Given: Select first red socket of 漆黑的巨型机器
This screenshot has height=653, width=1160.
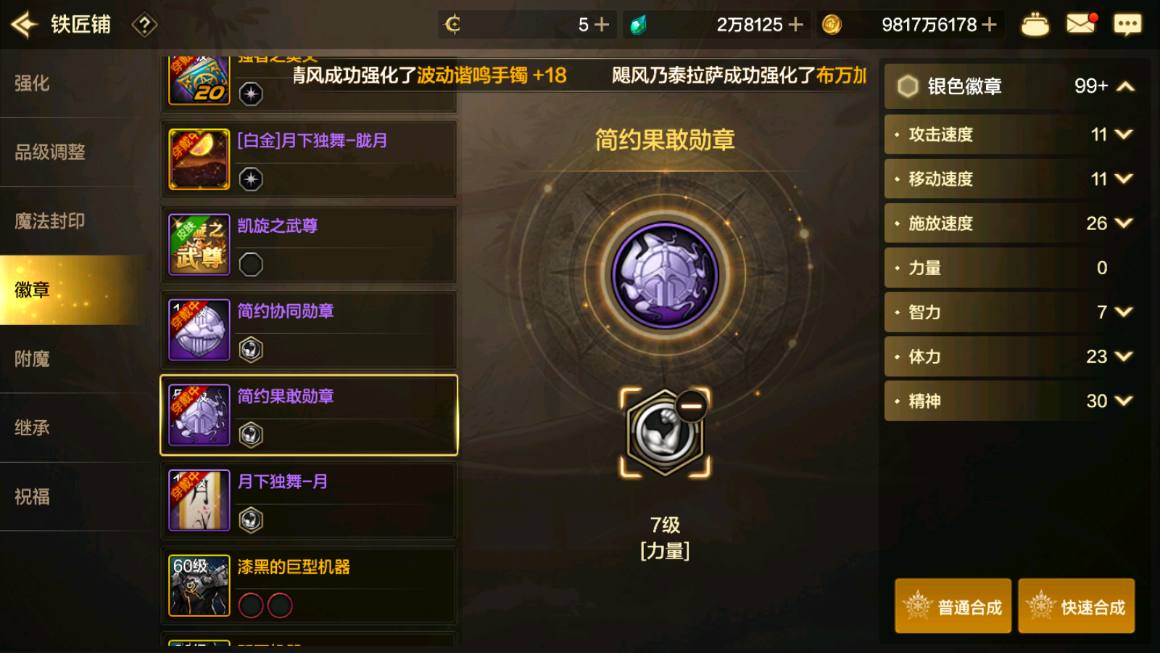Looking at the screenshot, I should point(251,606).
